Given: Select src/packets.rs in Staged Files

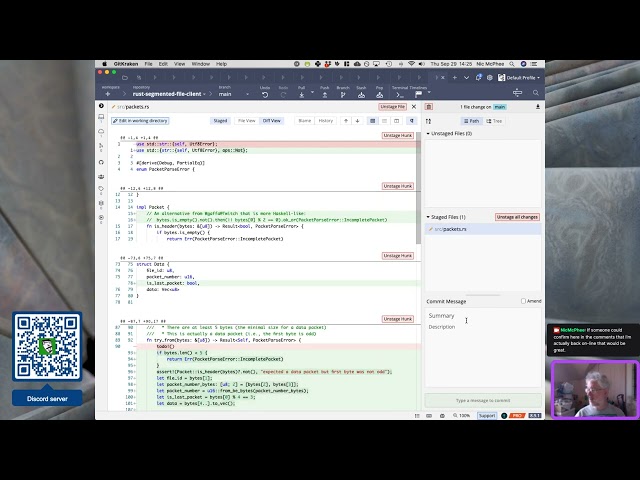Looking at the screenshot, I should click(483, 229).
